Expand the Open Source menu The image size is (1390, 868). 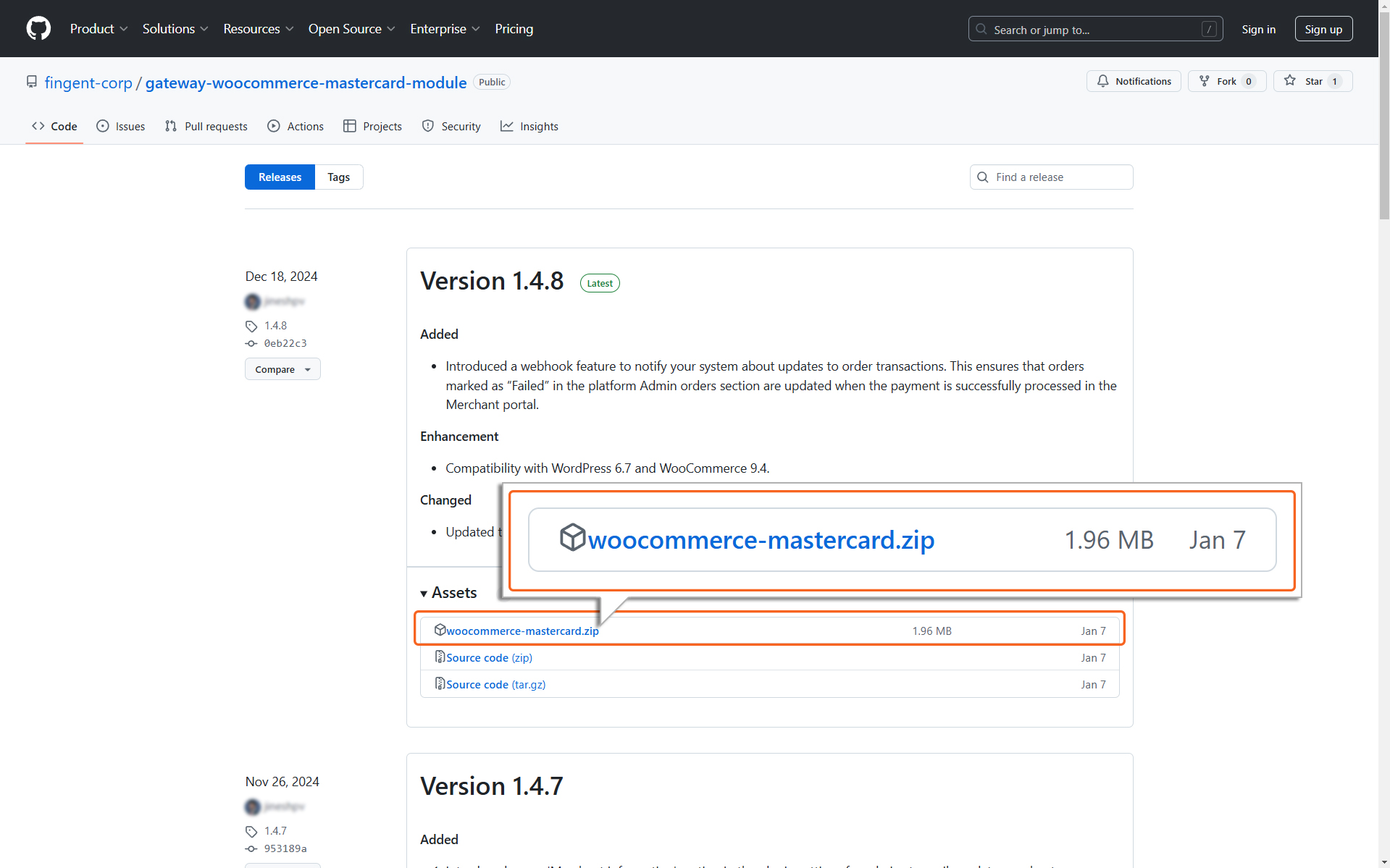(352, 29)
